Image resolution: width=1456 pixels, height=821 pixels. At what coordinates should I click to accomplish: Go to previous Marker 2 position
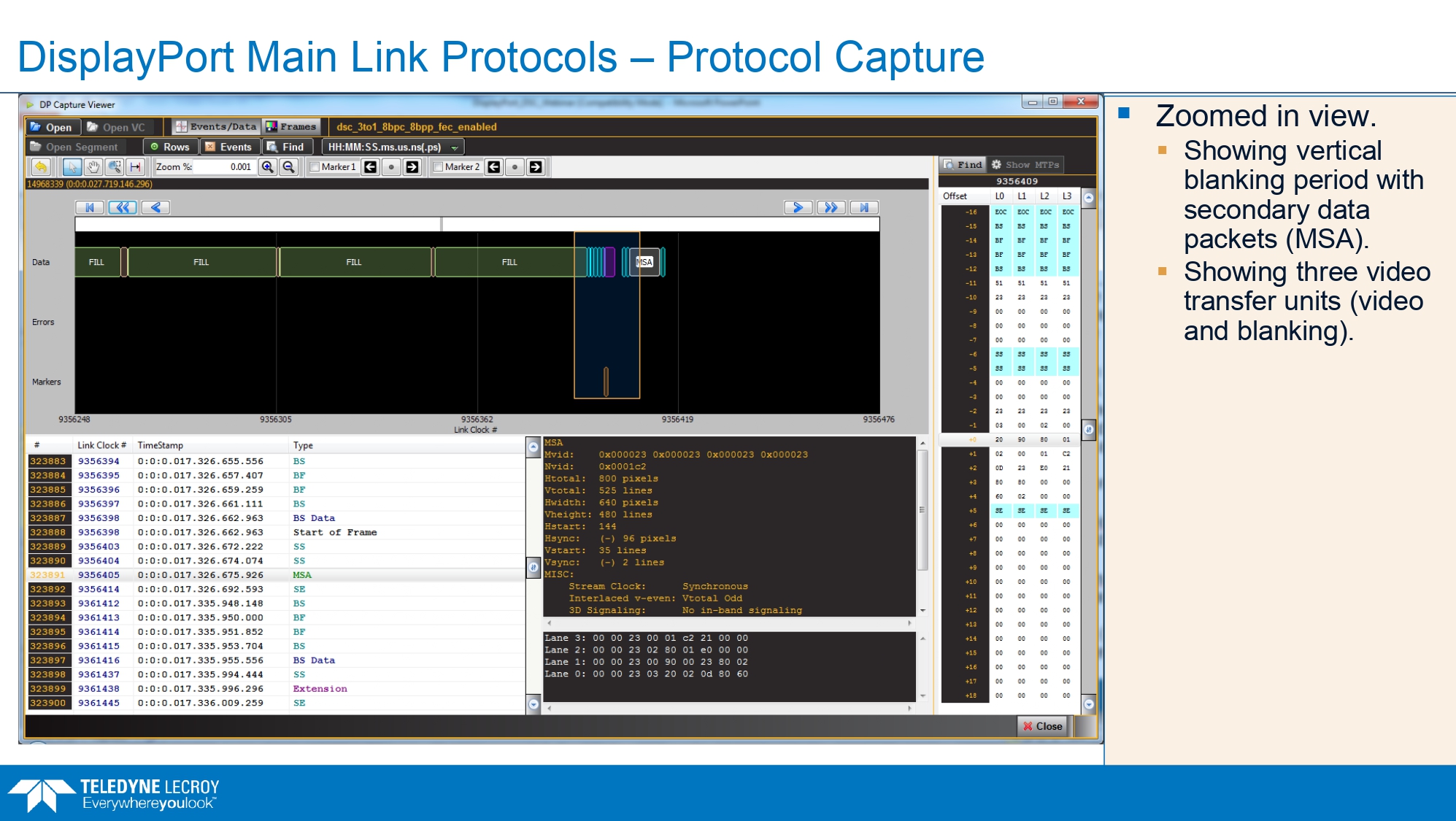pos(494,167)
